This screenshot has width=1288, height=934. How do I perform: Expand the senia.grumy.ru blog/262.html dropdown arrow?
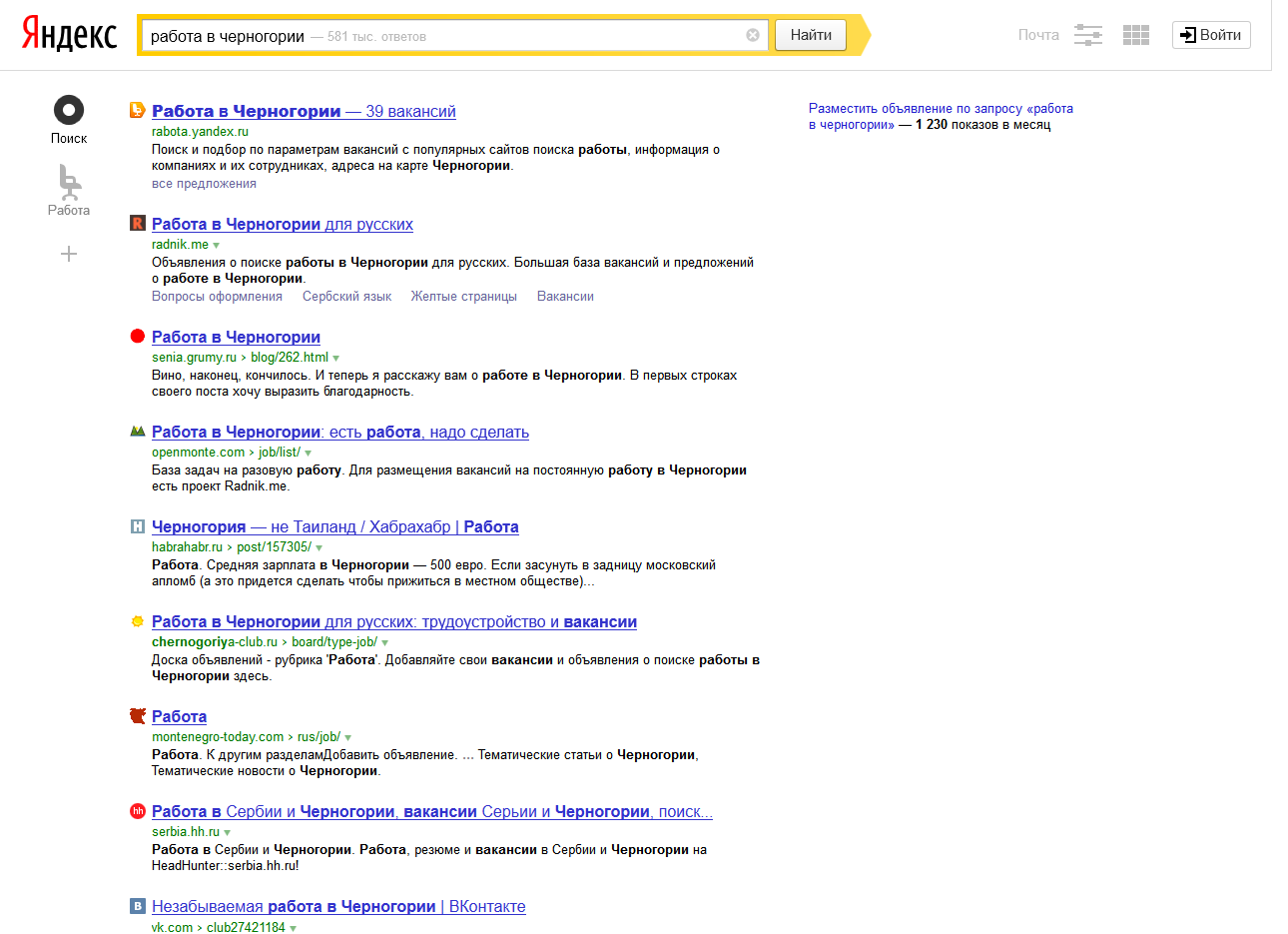[x=336, y=358]
